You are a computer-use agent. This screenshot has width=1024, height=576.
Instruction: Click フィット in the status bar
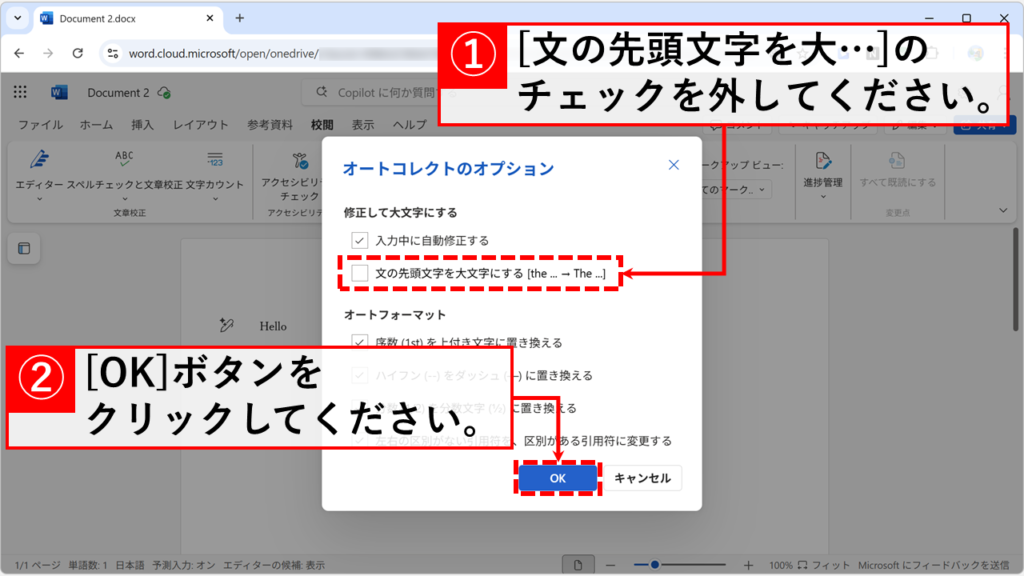click(x=824, y=565)
